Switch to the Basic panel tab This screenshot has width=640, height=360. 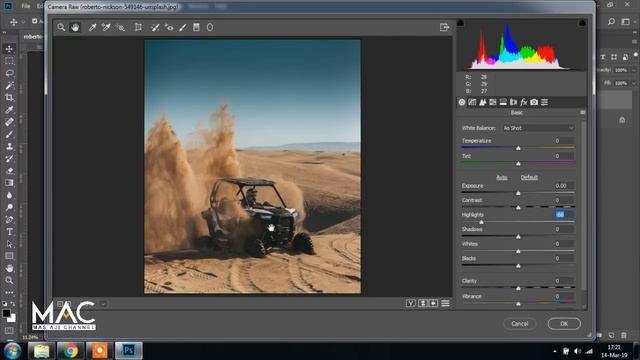click(x=462, y=102)
